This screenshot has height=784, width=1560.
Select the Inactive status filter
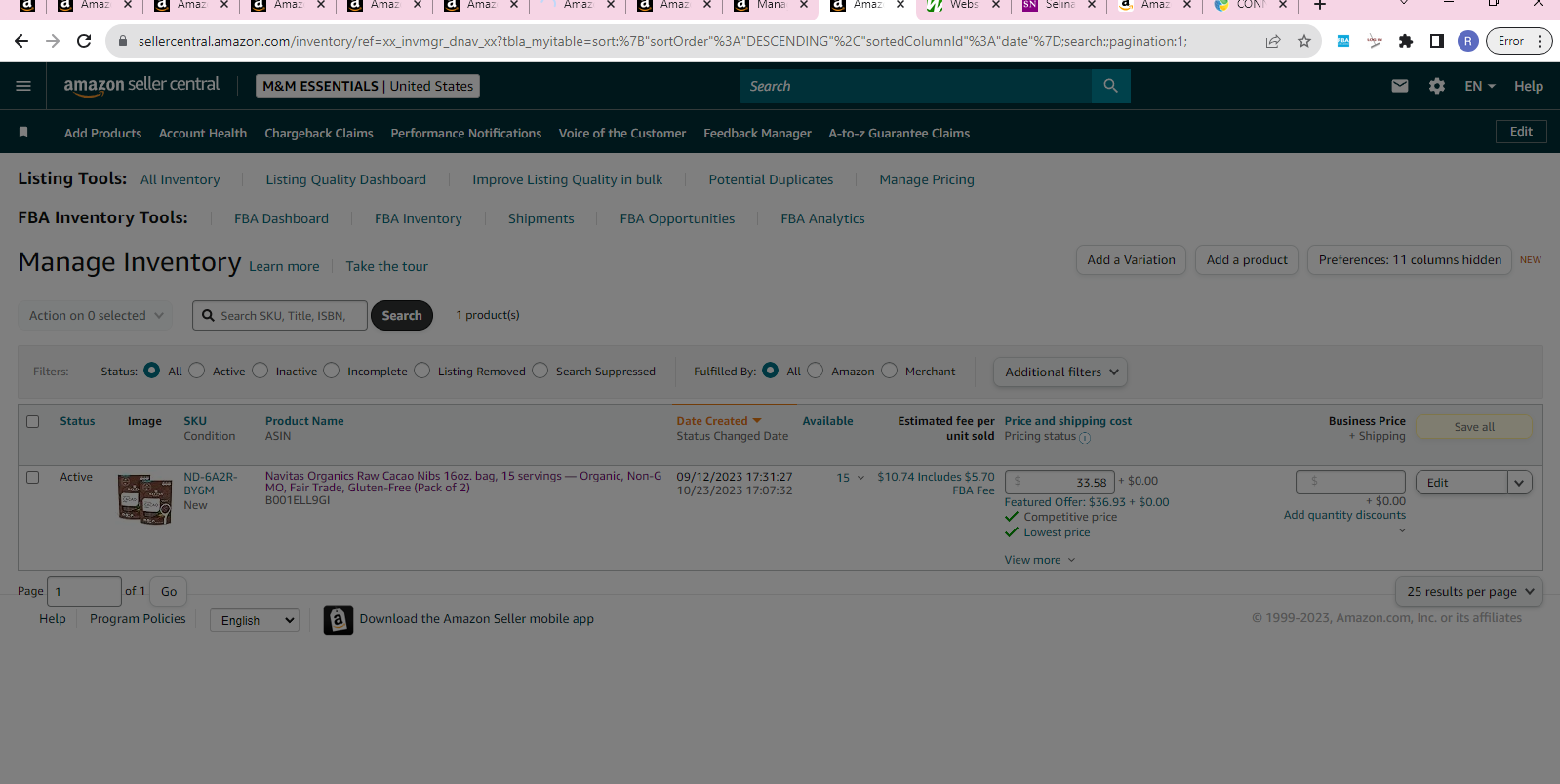tap(260, 371)
